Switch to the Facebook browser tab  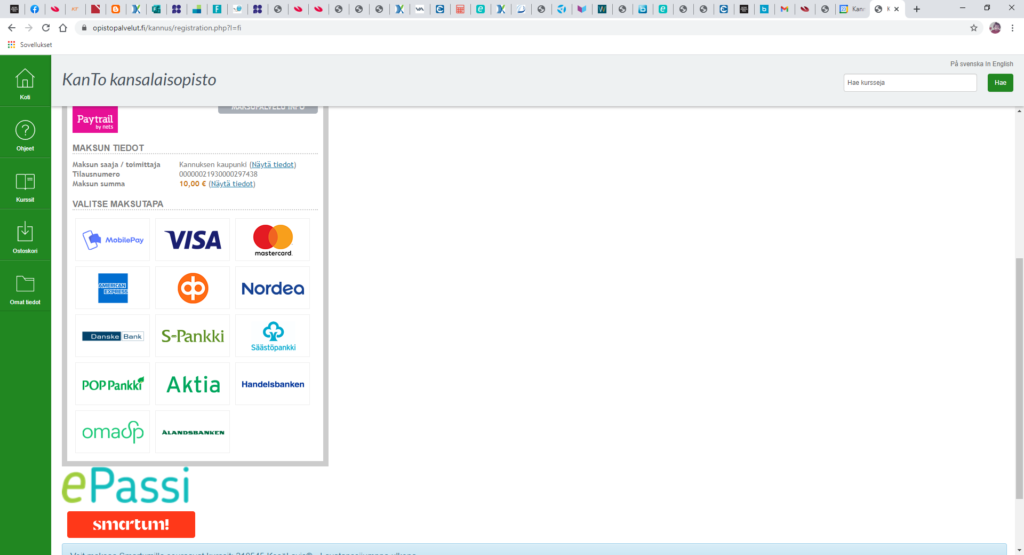(x=34, y=9)
